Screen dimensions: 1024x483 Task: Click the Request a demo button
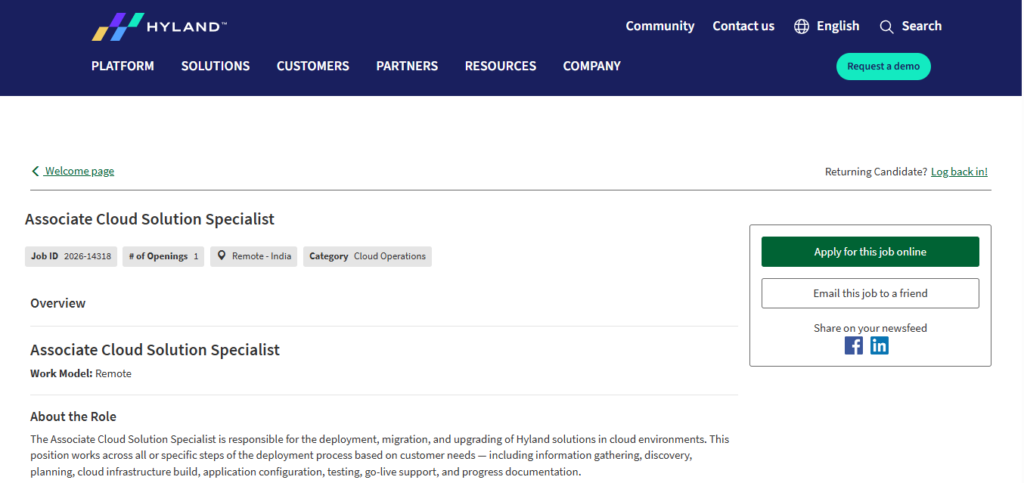883,67
